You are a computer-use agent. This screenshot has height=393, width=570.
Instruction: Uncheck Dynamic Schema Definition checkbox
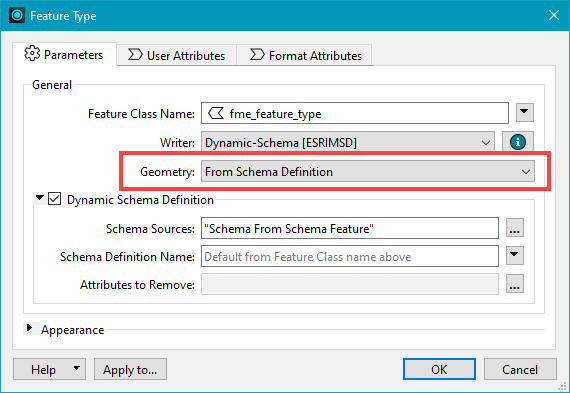coord(55,199)
